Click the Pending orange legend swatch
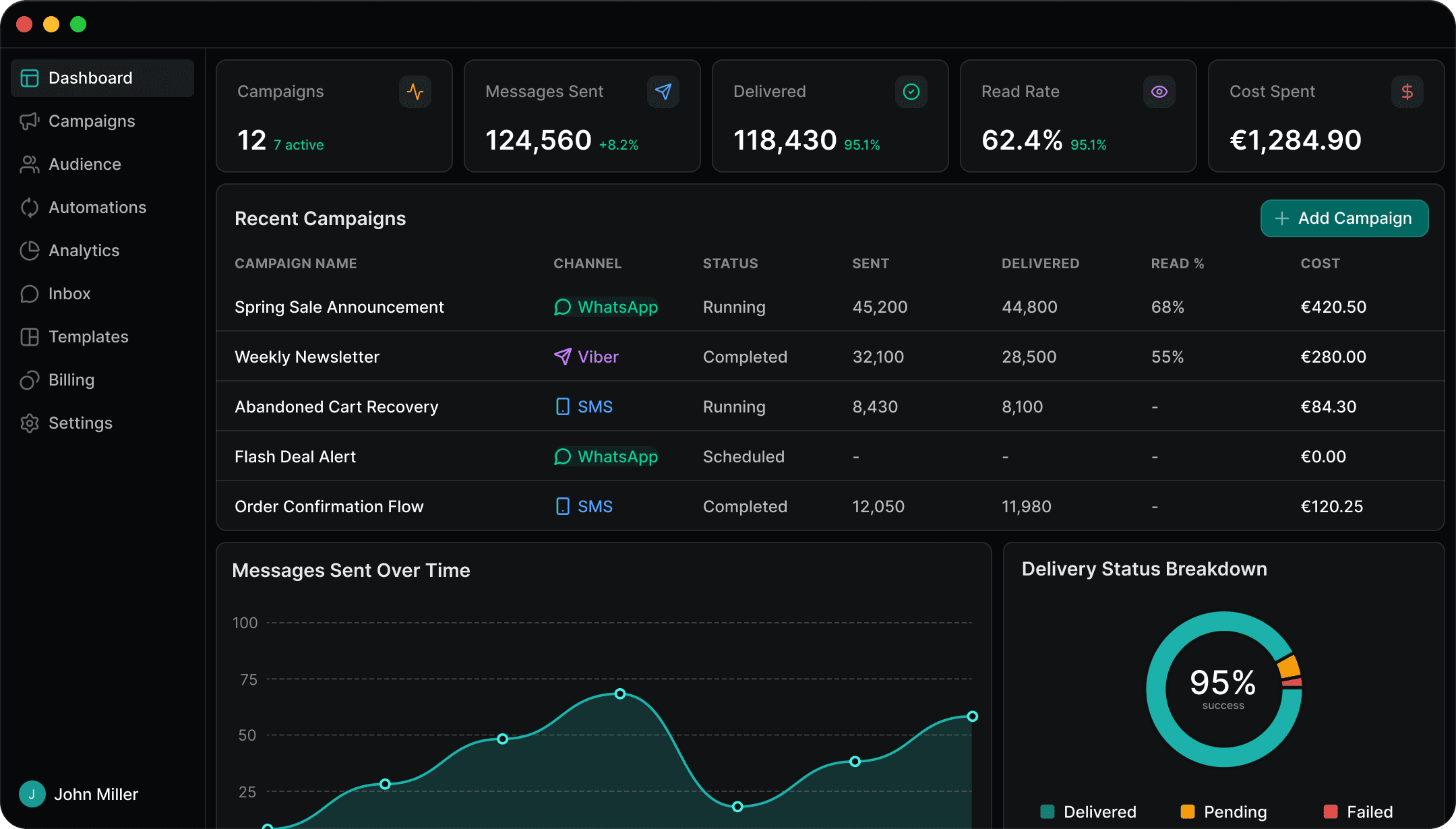This screenshot has height=829, width=1456. coord(1188,811)
